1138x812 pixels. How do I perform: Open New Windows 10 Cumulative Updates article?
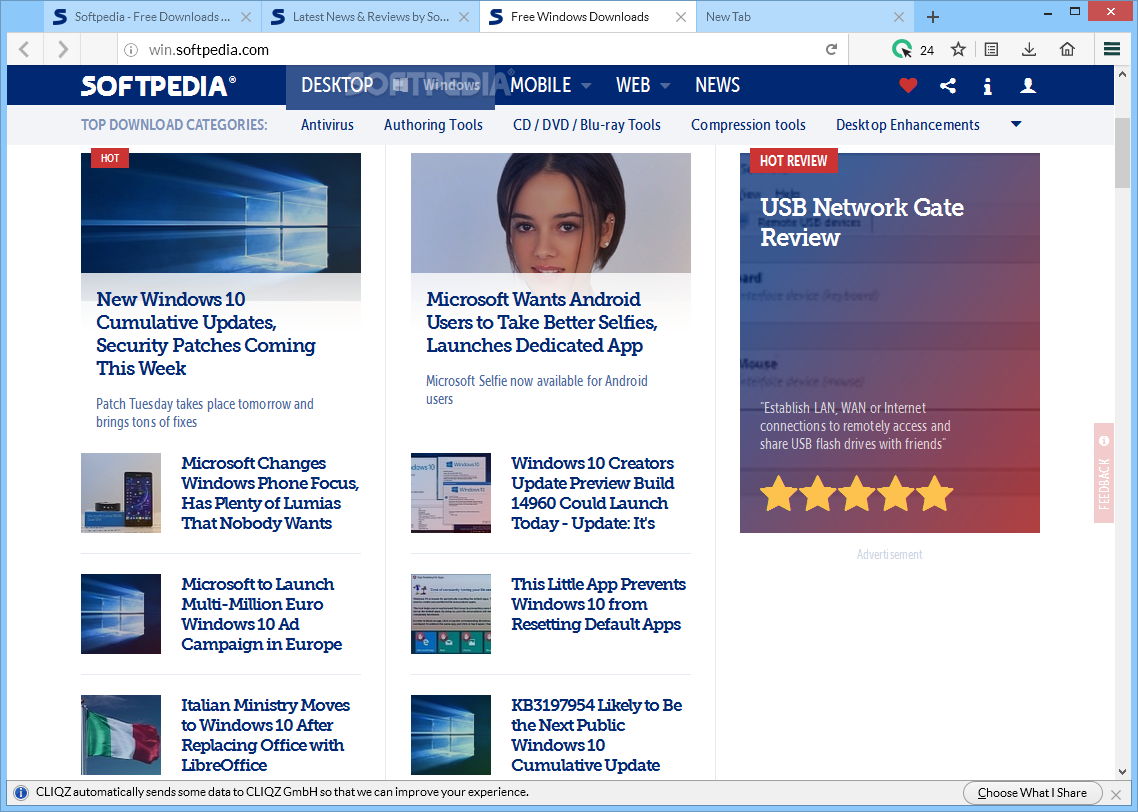[x=205, y=334]
